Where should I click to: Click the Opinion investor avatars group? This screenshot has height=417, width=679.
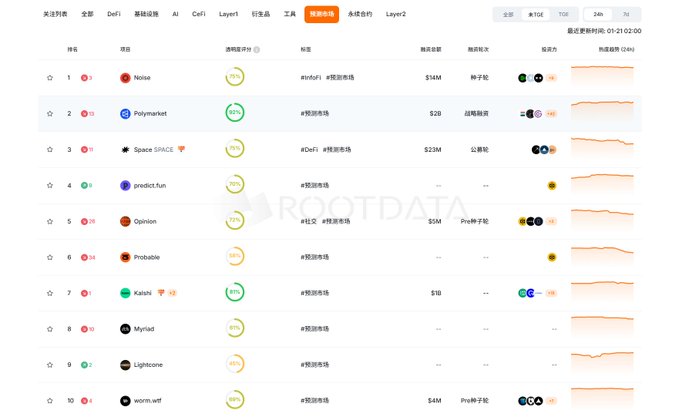[x=530, y=221]
